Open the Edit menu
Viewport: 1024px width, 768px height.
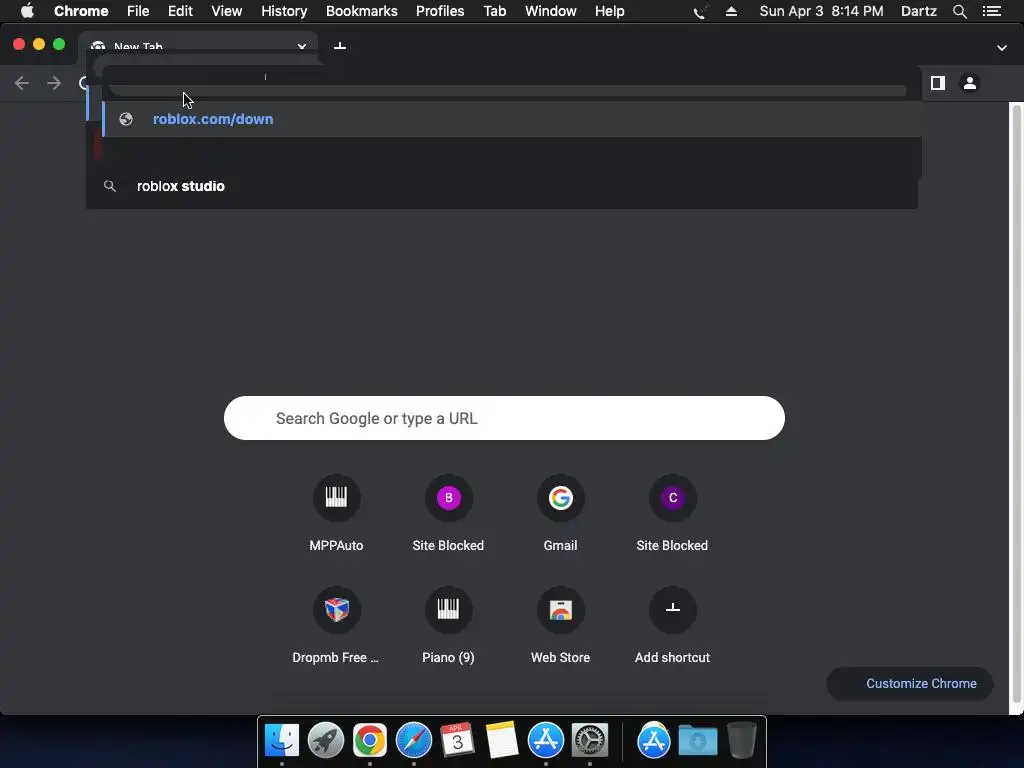tap(180, 11)
